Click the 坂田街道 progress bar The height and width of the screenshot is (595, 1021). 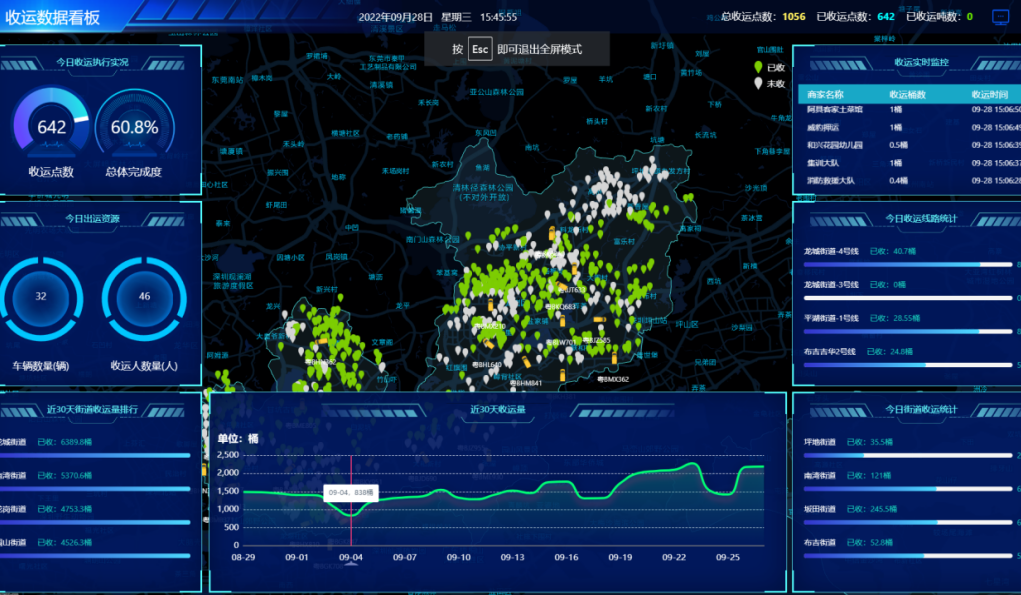(908, 522)
